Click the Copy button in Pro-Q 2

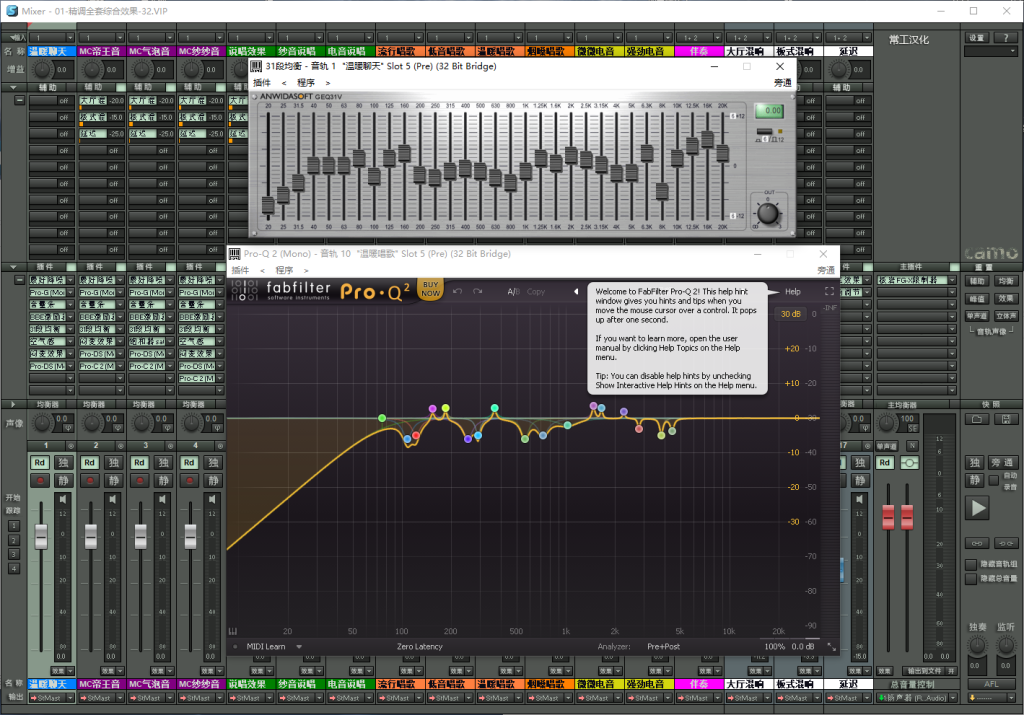[x=536, y=292]
